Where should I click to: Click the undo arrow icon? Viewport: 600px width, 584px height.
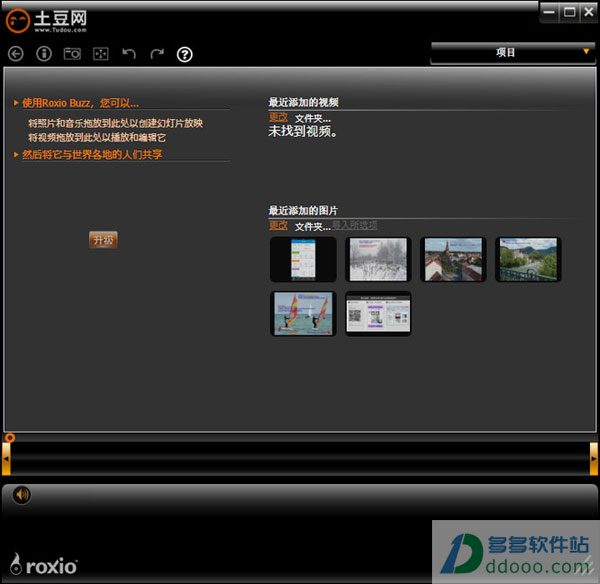[x=129, y=54]
